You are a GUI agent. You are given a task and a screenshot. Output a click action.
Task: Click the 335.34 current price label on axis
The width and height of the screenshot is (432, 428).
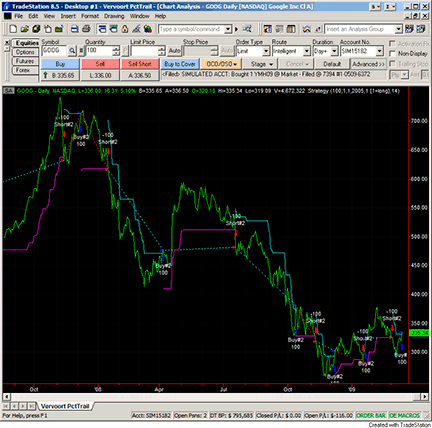tap(419, 333)
